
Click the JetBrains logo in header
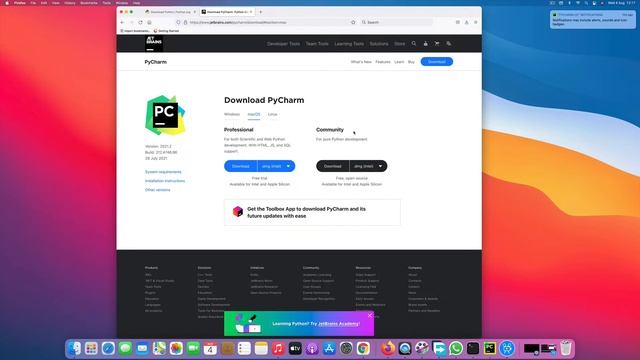point(154,43)
